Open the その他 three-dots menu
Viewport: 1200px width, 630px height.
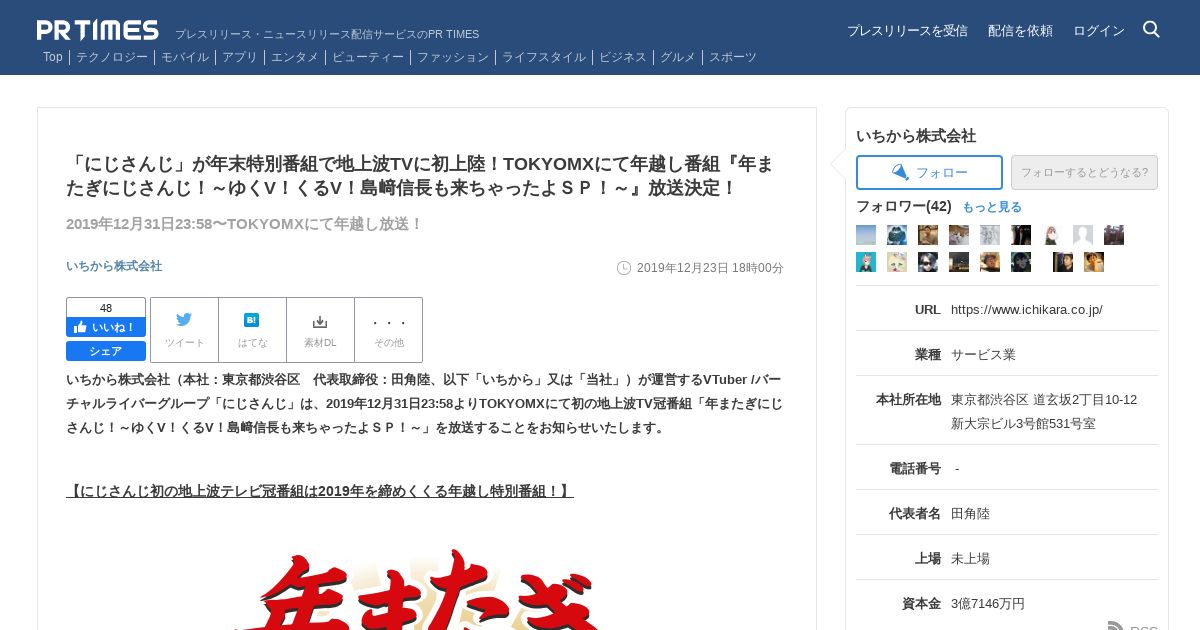(x=389, y=330)
